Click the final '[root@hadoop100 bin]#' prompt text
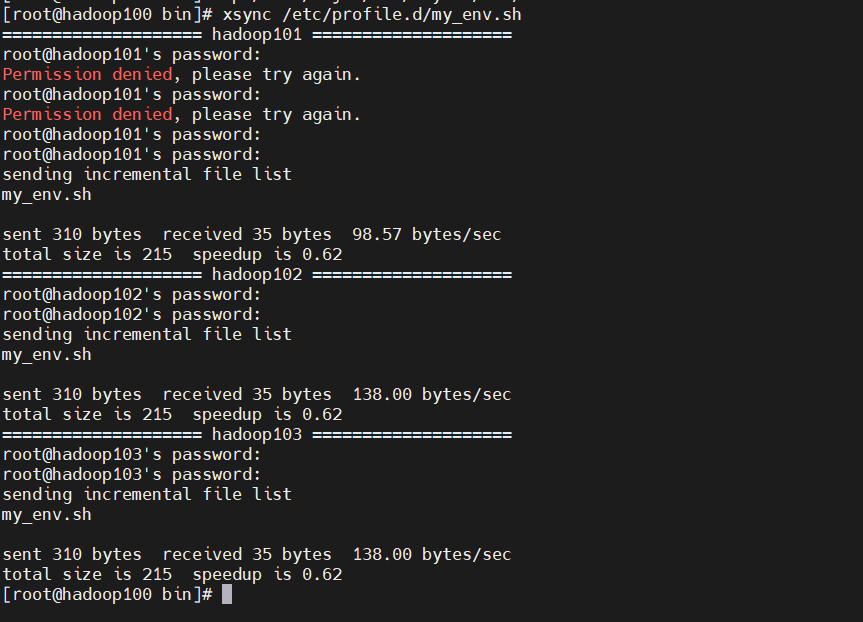 coord(107,594)
